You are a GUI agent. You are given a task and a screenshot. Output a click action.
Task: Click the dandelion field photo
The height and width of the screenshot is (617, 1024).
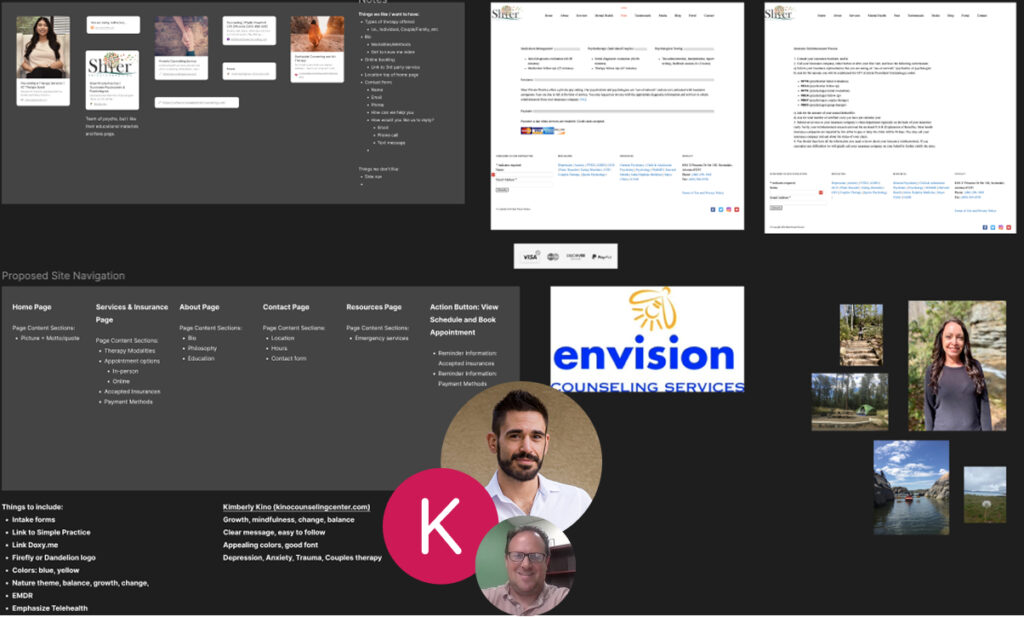tap(984, 493)
